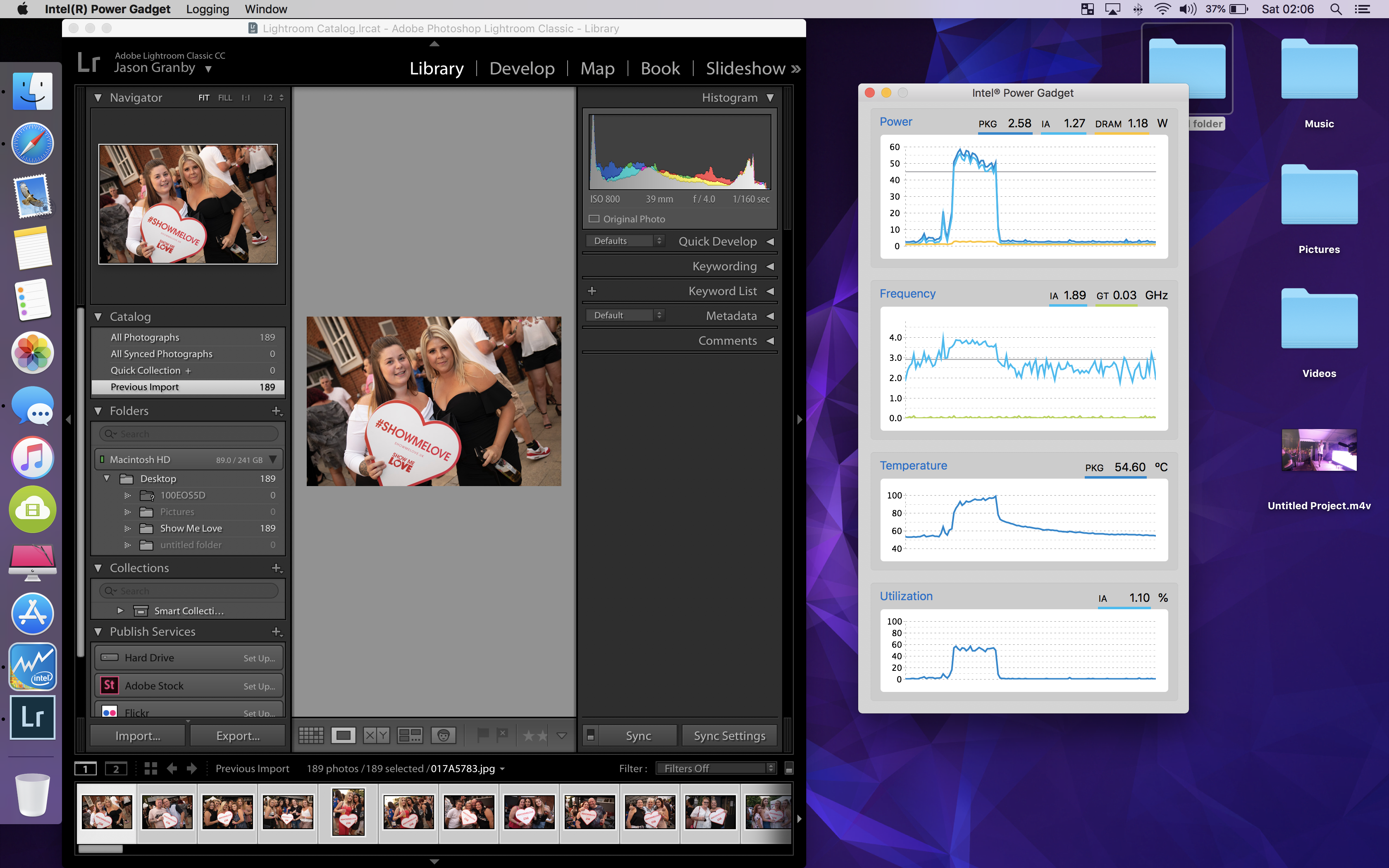Set up Hard Drive publish service

pos(259,658)
